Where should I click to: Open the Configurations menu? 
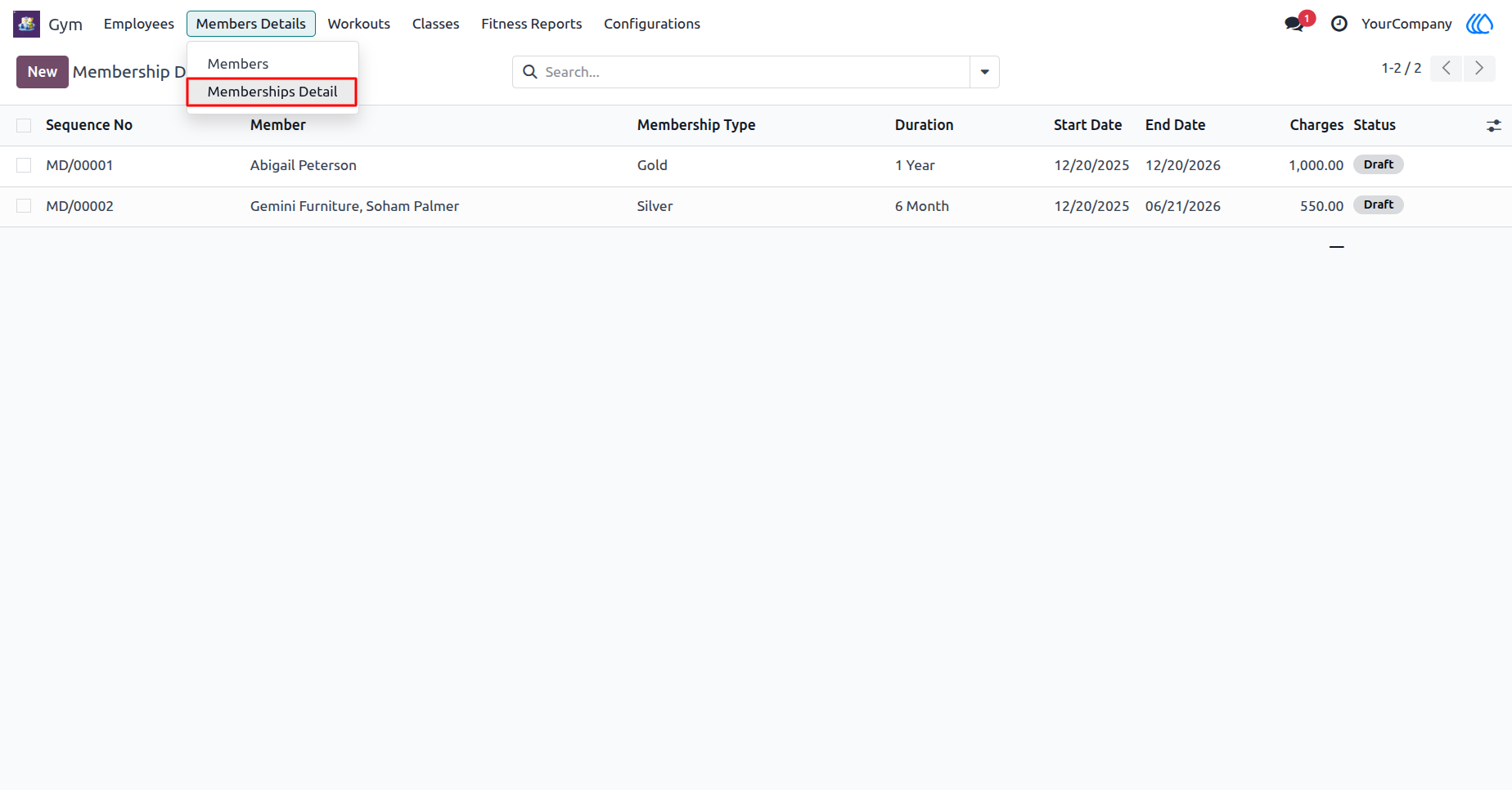[x=652, y=24]
